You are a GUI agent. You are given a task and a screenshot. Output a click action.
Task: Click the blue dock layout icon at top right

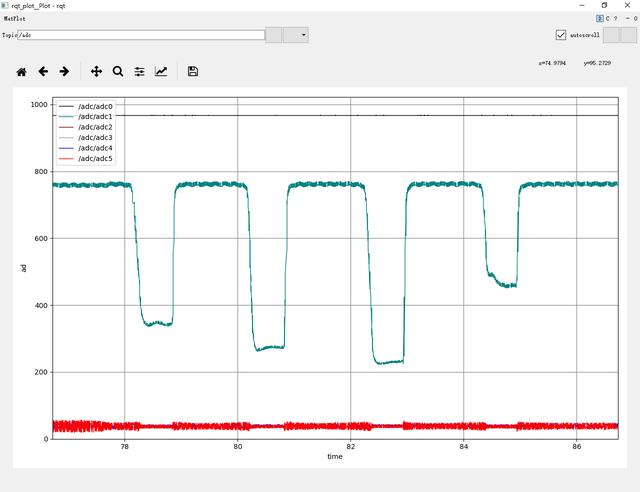pyautogui.click(x=600, y=18)
